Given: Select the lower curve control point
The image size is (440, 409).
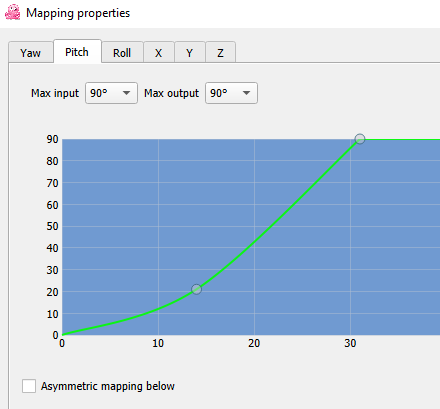Looking at the screenshot, I should [197, 289].
